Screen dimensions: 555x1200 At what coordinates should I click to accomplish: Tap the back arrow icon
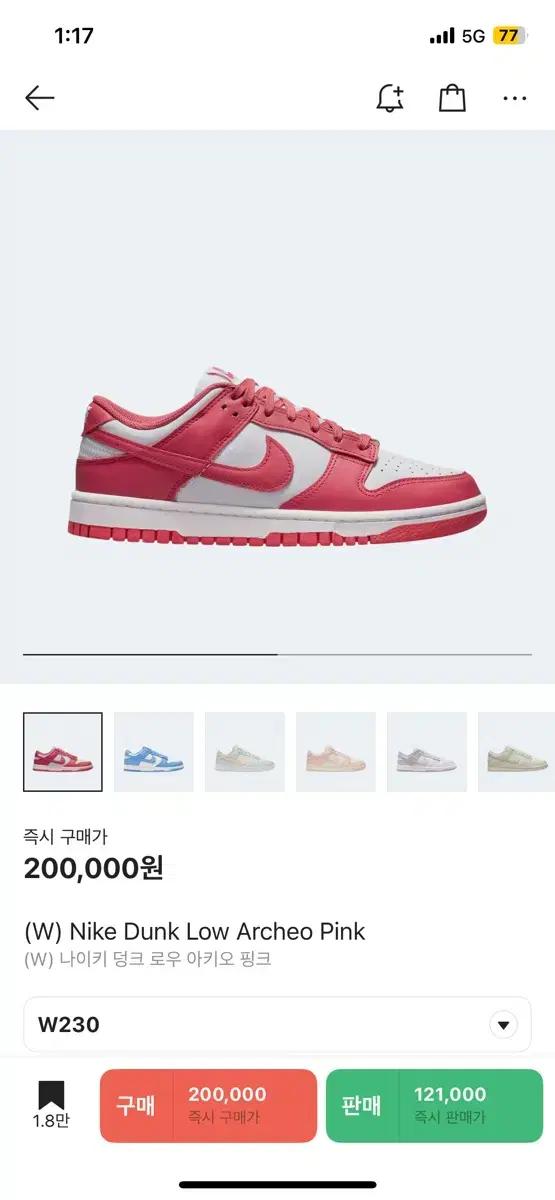point(39,98)
